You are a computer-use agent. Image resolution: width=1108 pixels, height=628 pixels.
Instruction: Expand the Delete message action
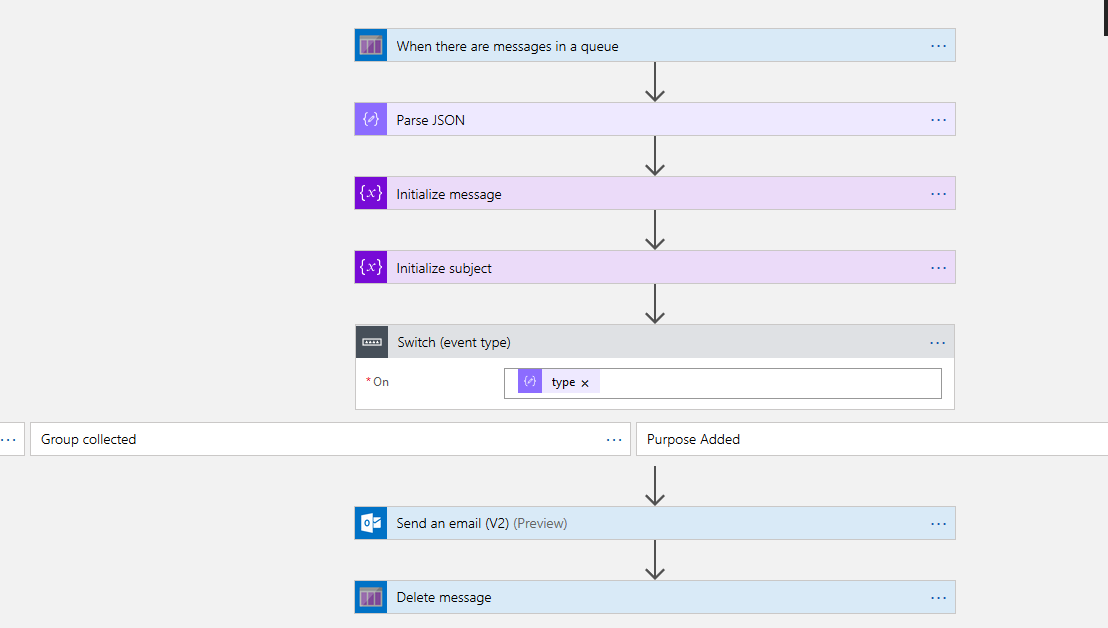tap(655, 598)
